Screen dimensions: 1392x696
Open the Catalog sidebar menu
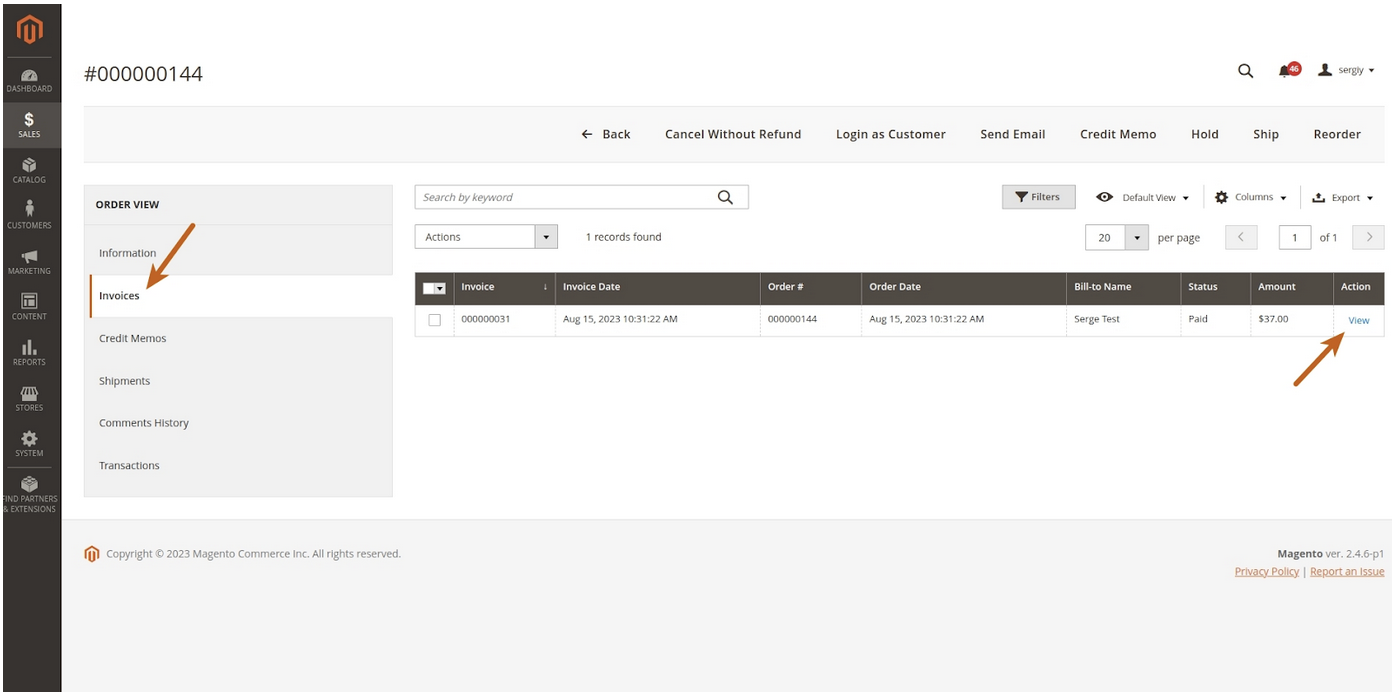click(x=29, y=171)
